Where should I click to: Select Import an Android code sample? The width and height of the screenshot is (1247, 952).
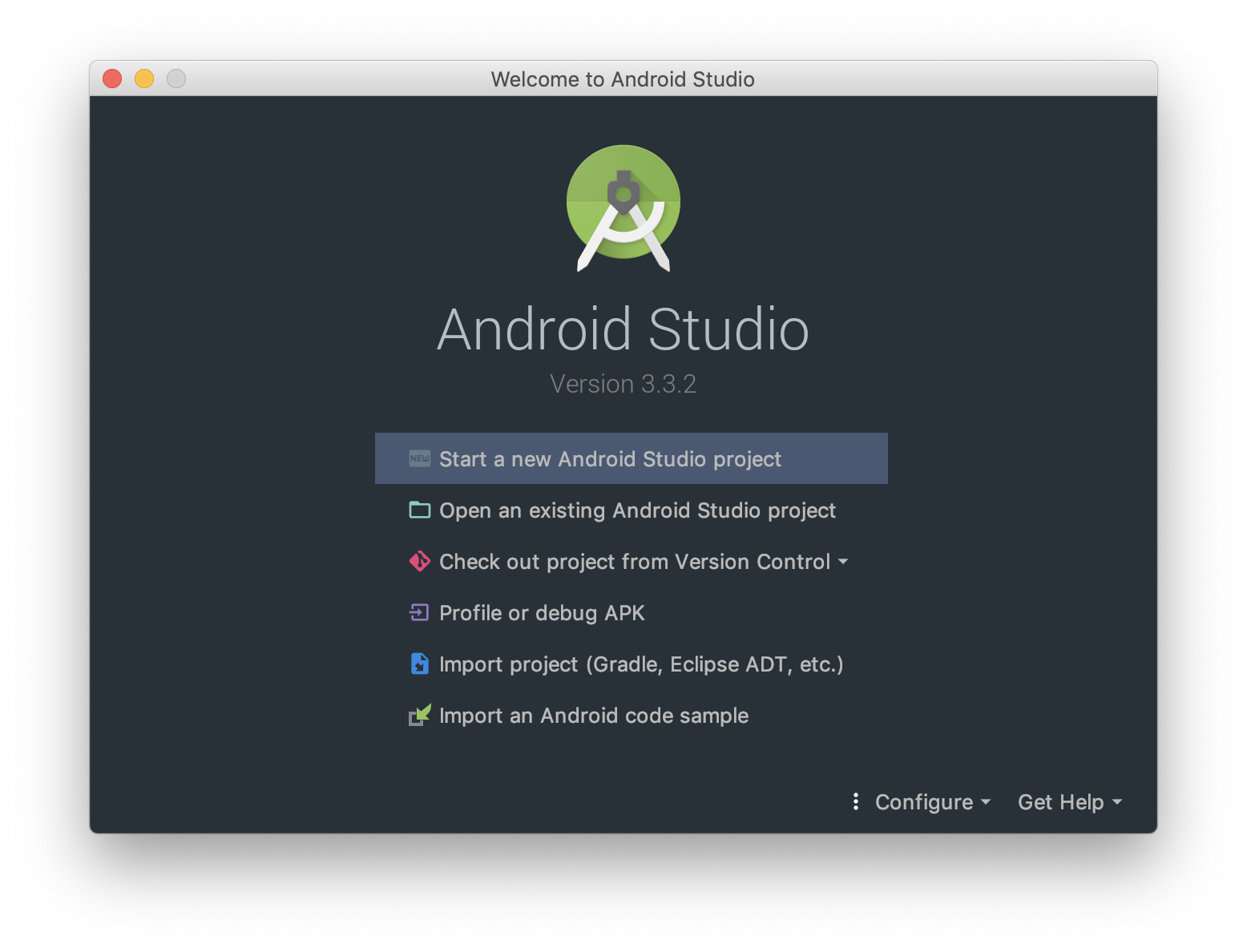pyautogui.click(x=632, y=715)
